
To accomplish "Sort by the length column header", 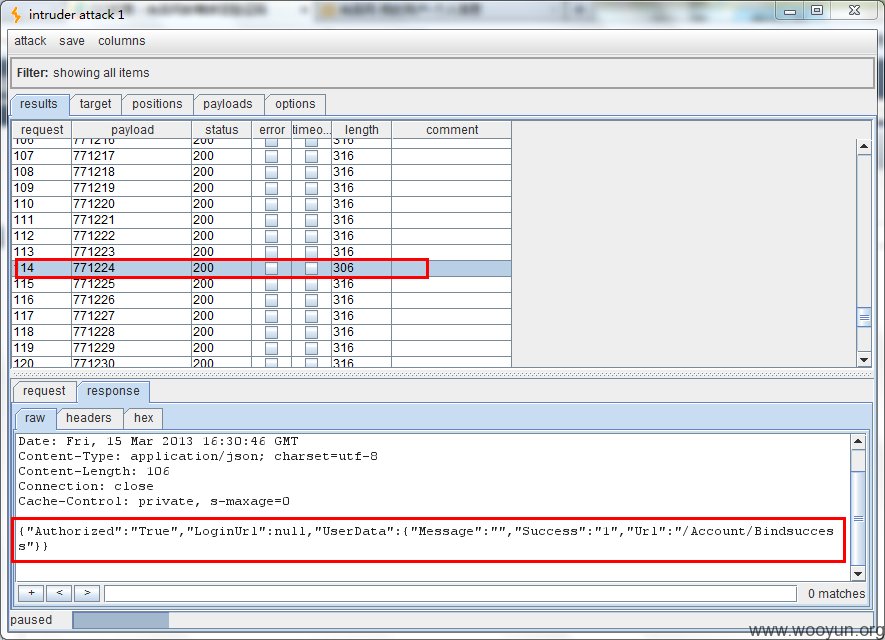I will (361, 130).
